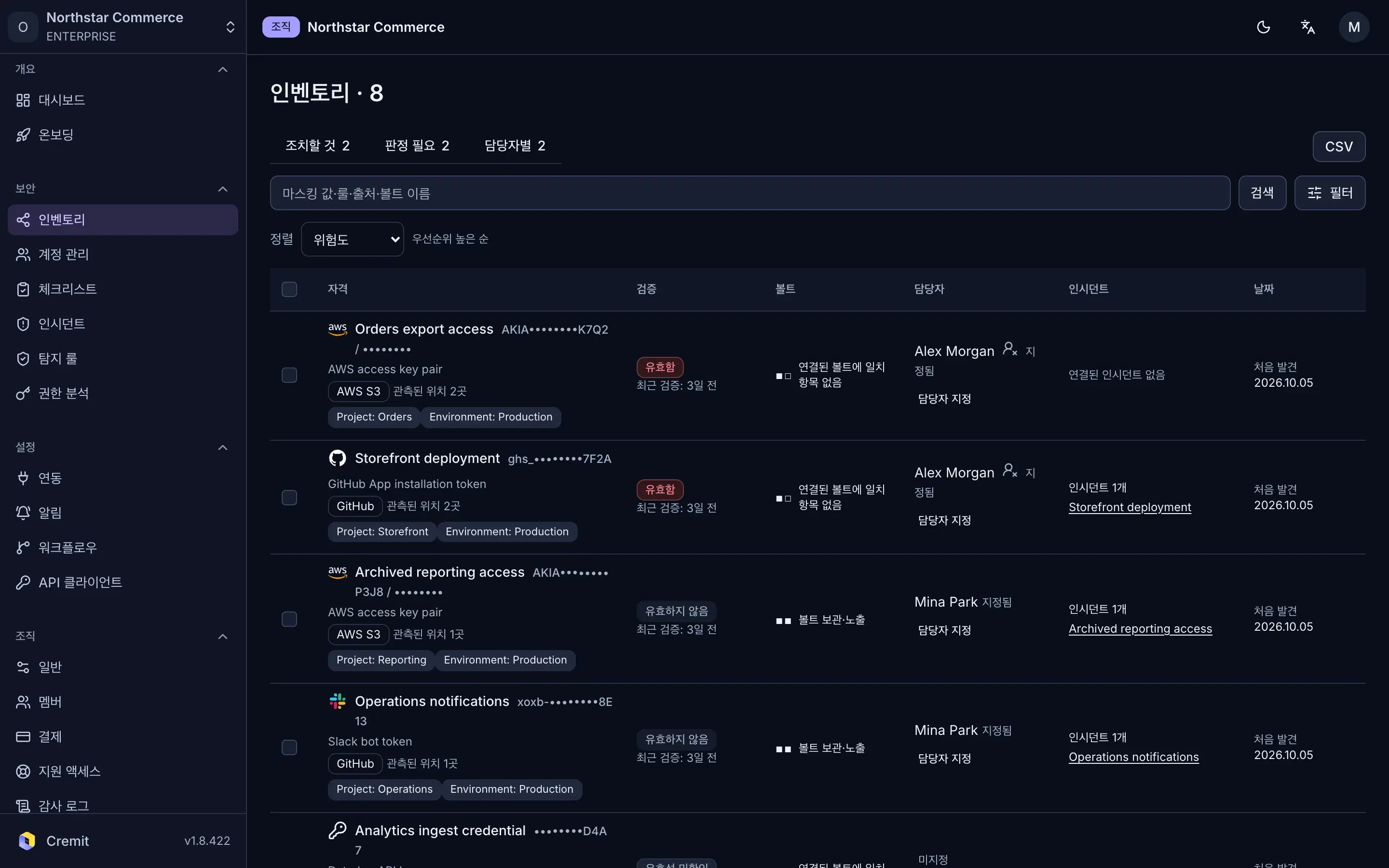Screen dimensions: 1389x868
Task: Export the inventory with CSV button
Action: pos(1338,147)
